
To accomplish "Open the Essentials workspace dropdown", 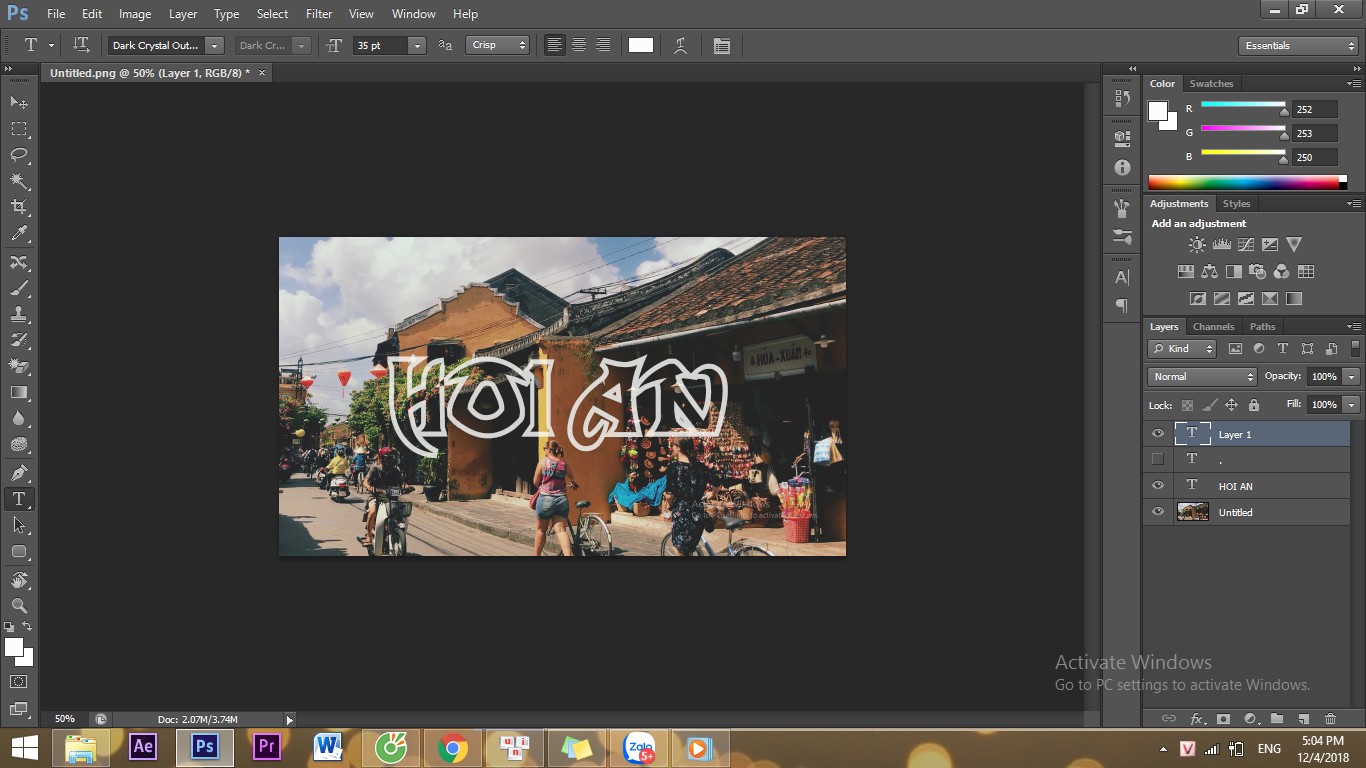I will 1298,45.
